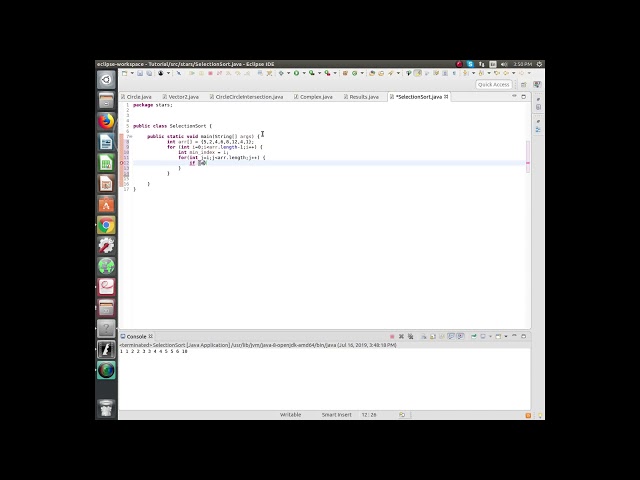
Task: Click the Open Type icon
Action: click(x=372, y=73)
